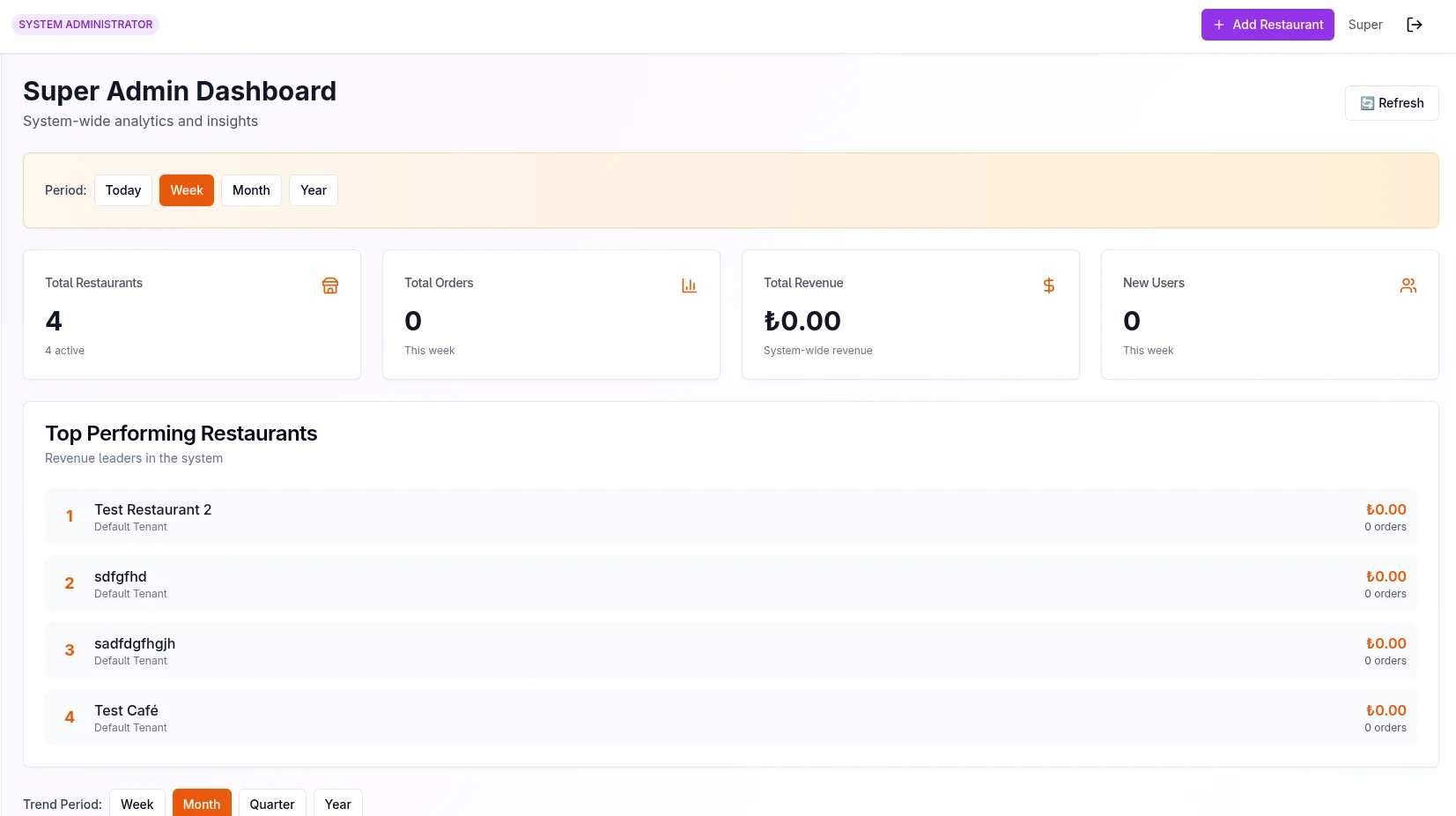Click the dollar icon on Total Revenue card

(x=1048, y=286)
